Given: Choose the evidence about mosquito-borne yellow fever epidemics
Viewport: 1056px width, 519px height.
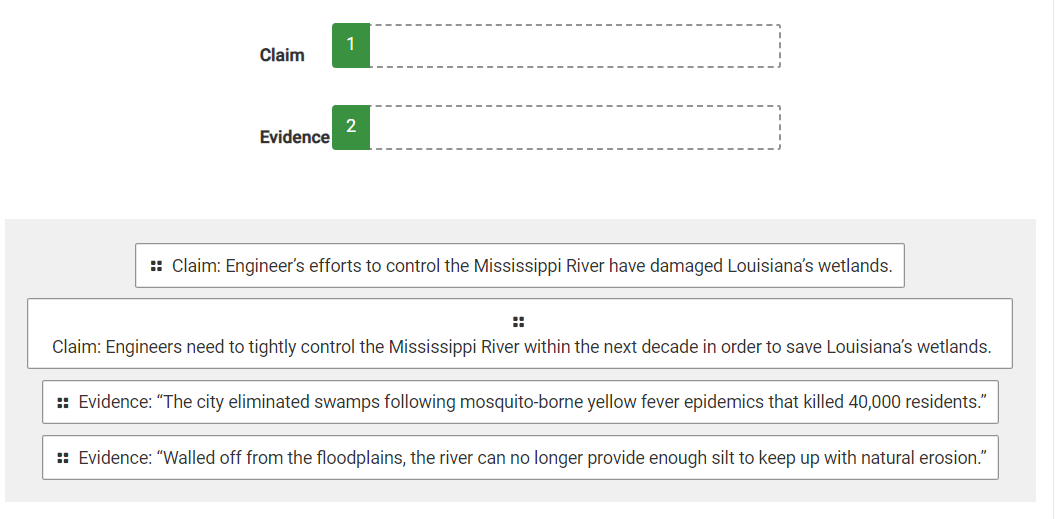Looking at the screenshot, I should pos(520,402).
